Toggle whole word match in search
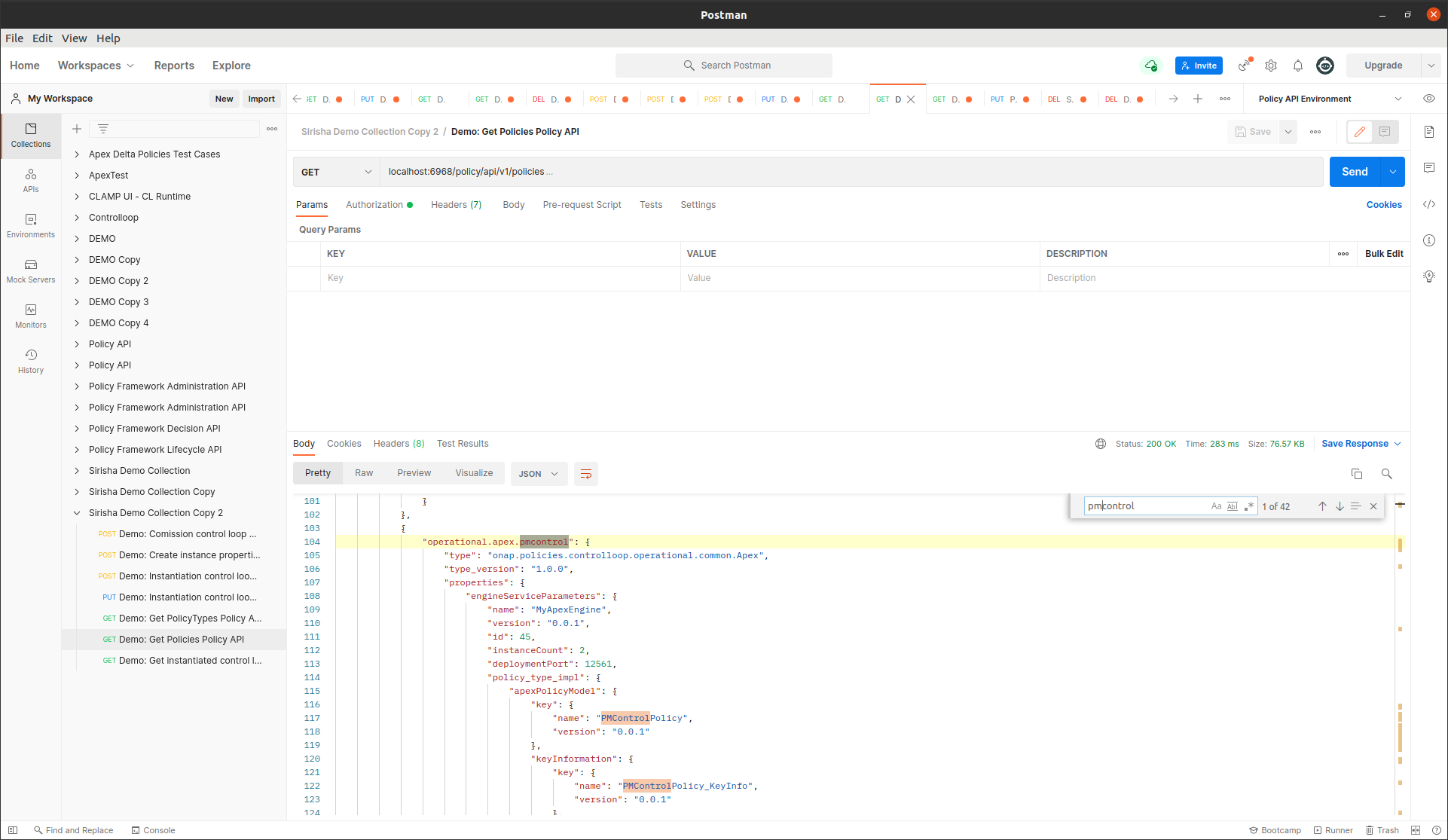Viewport: 1448px width, 840px height. click(x=1233, y=506)
